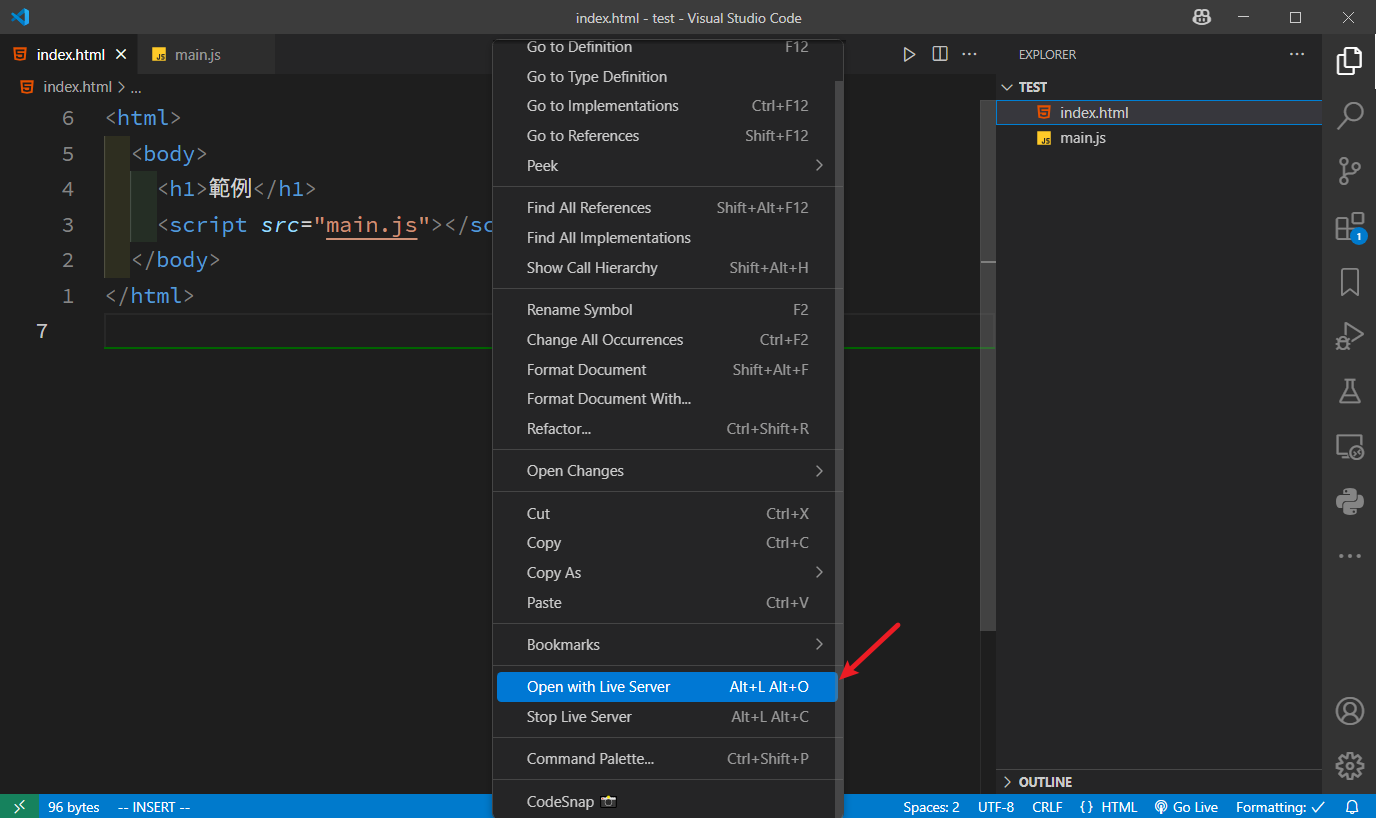This screenshot has width=1376, height=818.
Task: Open the Copy As submenu
Action: tap(665, 573)
